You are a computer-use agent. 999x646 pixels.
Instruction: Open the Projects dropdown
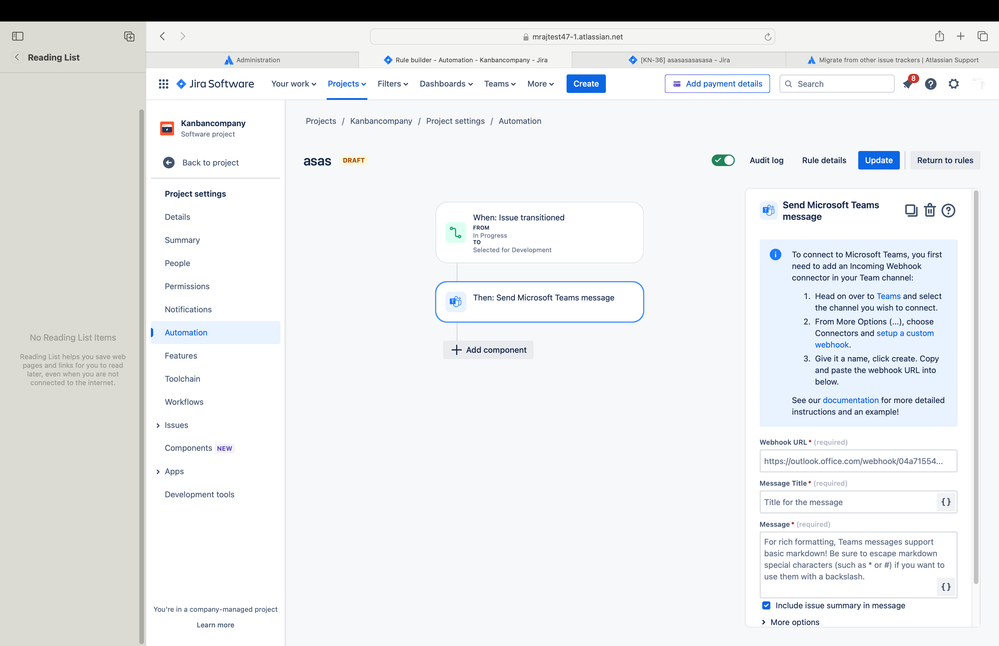pyautogui.click(x=347, y=83)
